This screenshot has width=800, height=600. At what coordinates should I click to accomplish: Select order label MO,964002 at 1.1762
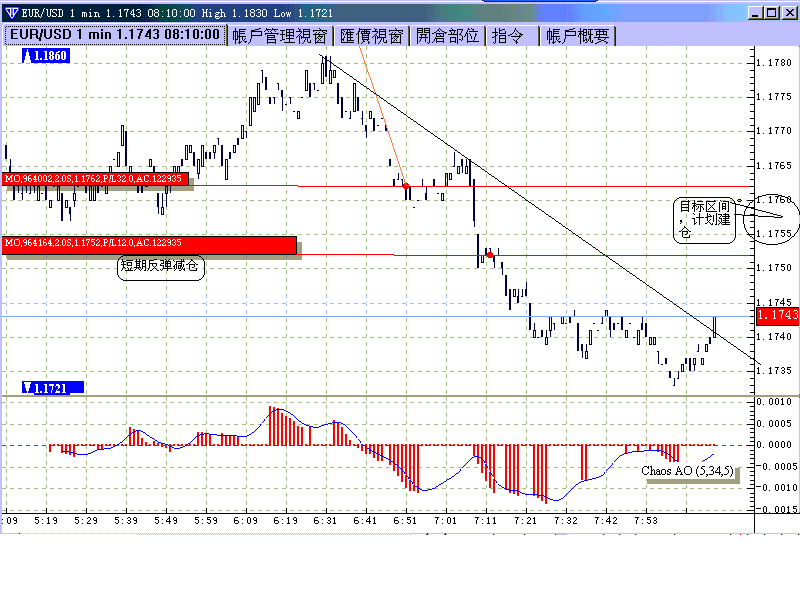coord(95,179)
